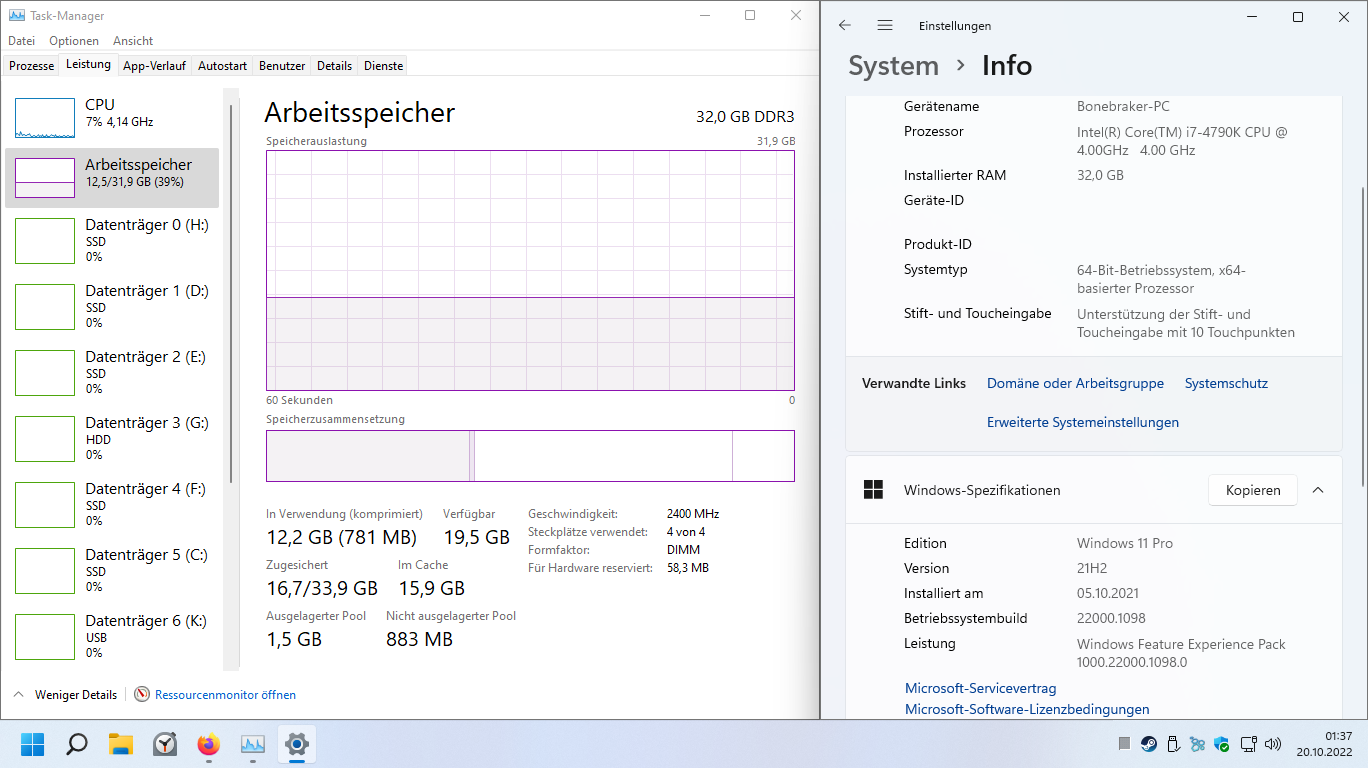Click "2400 MHz" speed value
The height and width of the screenshot is (768, 1368).
point(693,514)
